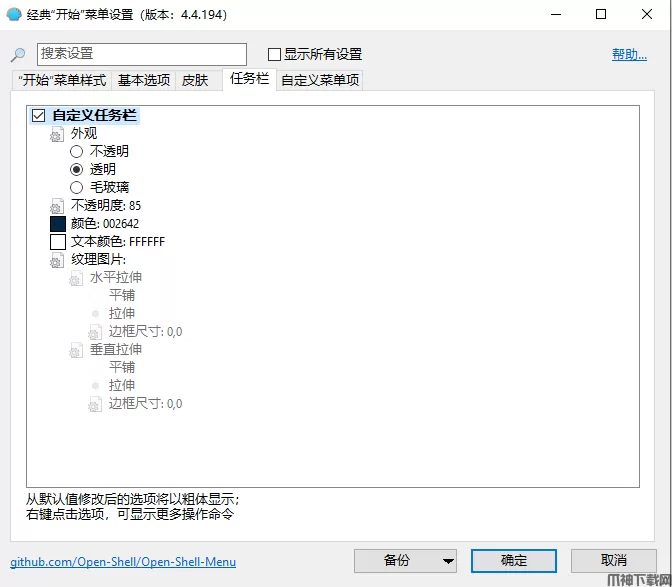Screen dimensions: 672x587
Task: Select the 毛玻璃 radio button
Action: [76, 187]
